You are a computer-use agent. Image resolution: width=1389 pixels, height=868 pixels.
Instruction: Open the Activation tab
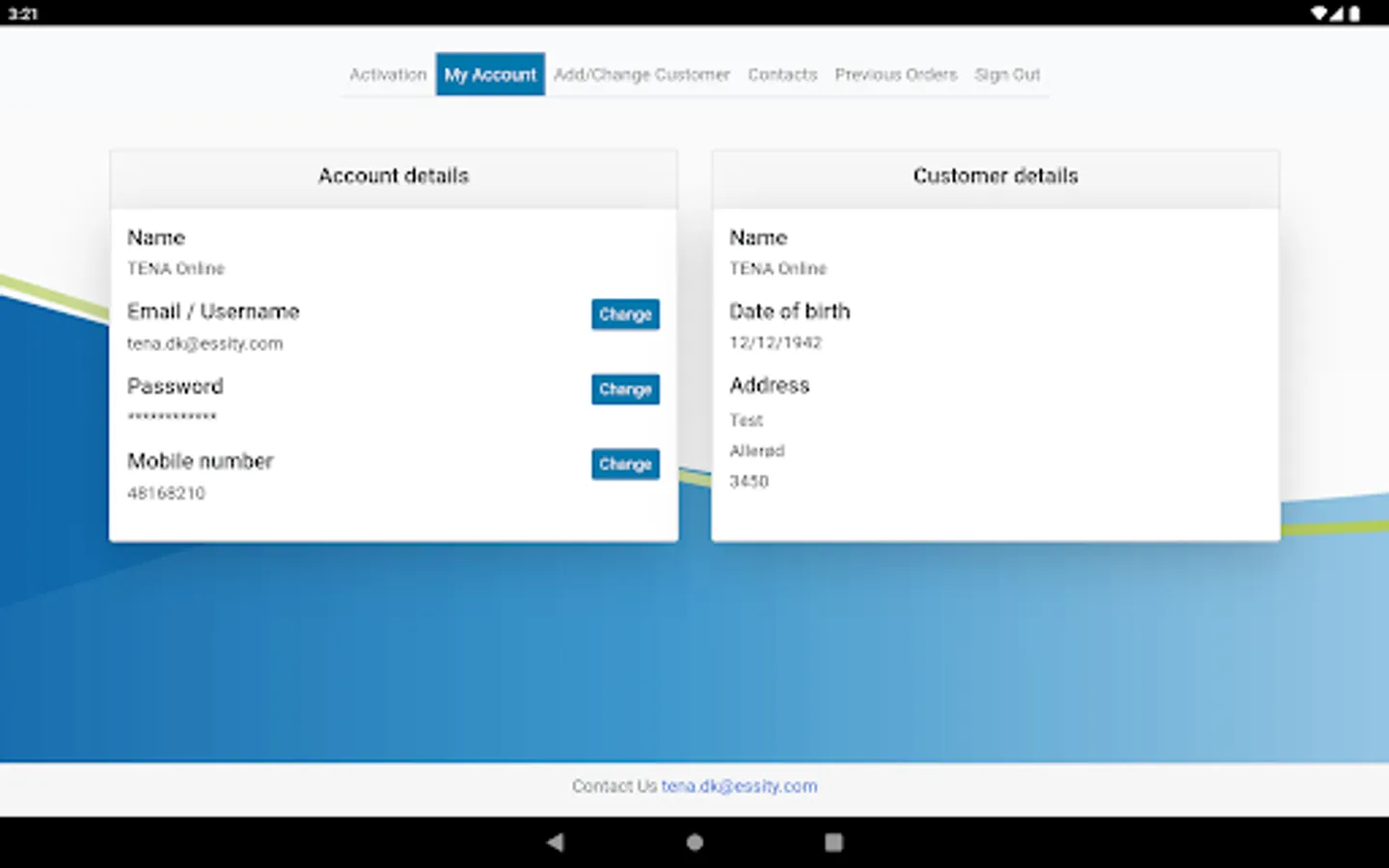coord(388,74)
